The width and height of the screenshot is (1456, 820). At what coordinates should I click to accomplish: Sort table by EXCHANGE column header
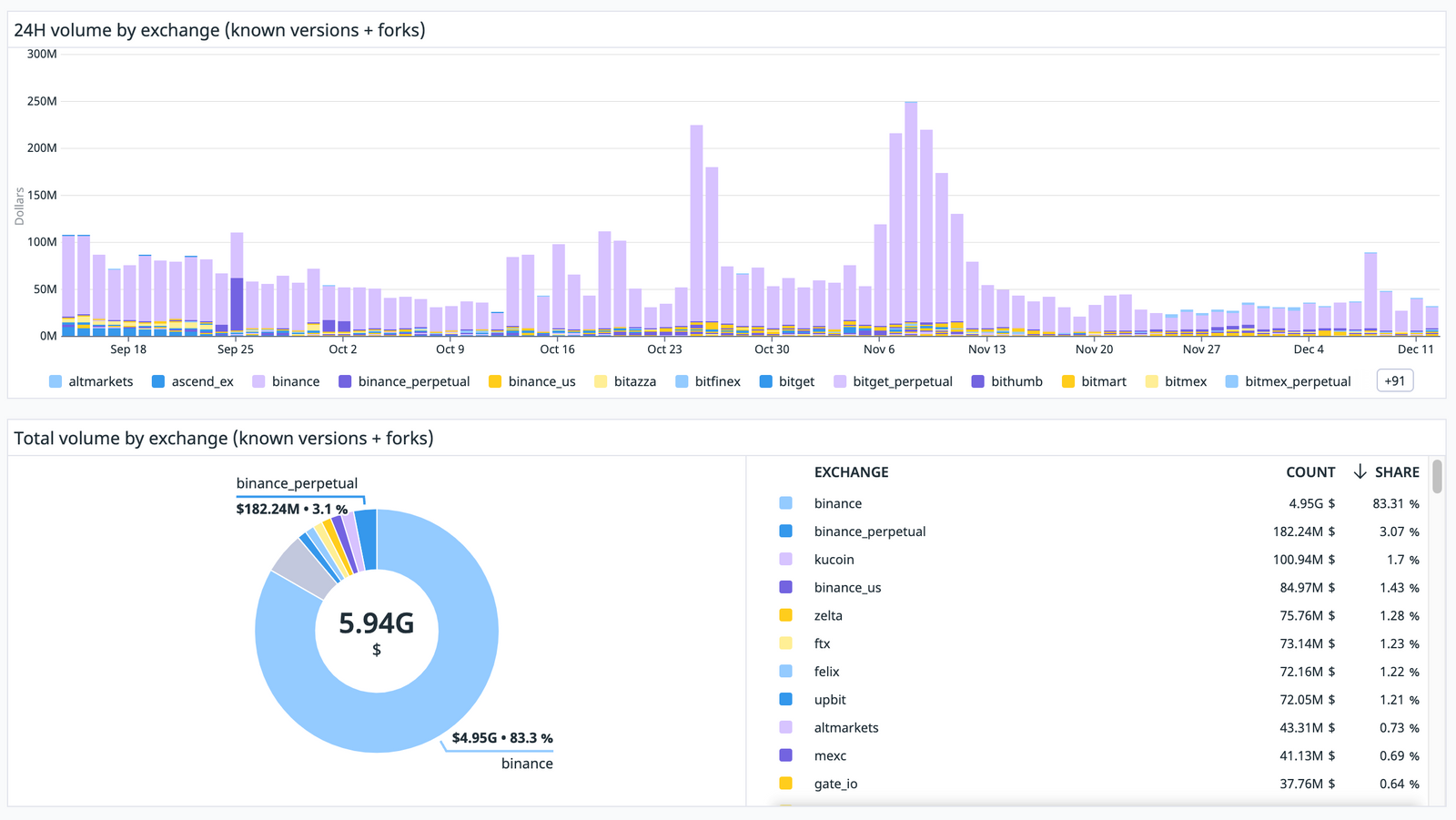(x=851, y=472)
